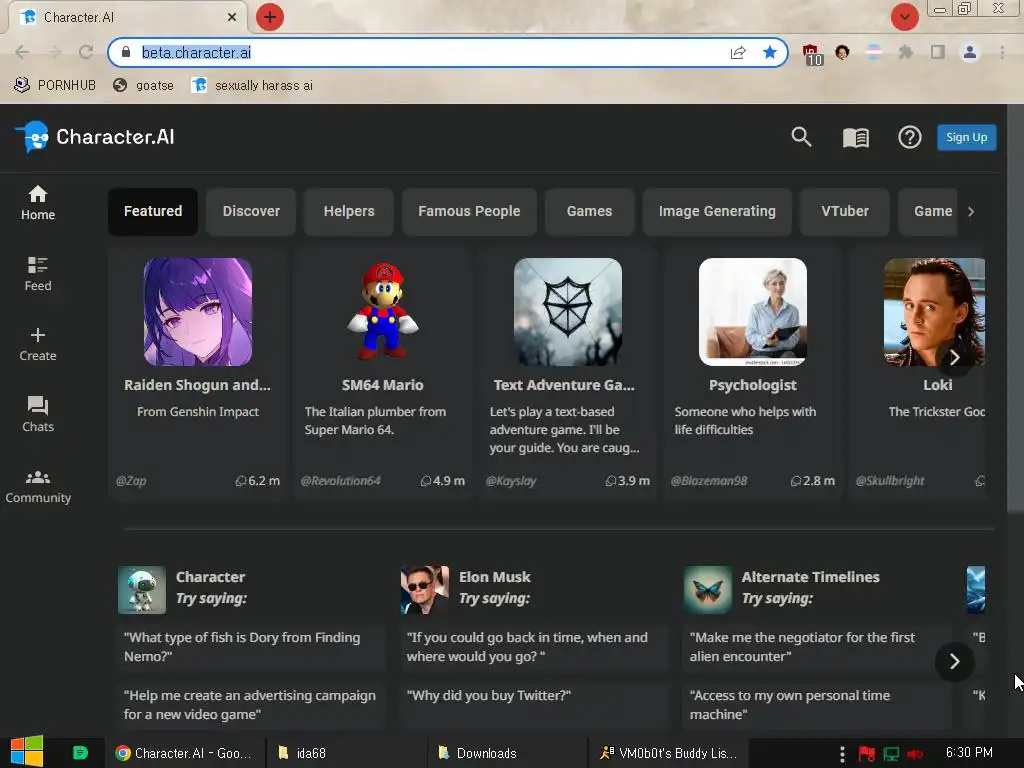Expand category tabs with right chevron

pyautogui.click(x=971, y=212)
